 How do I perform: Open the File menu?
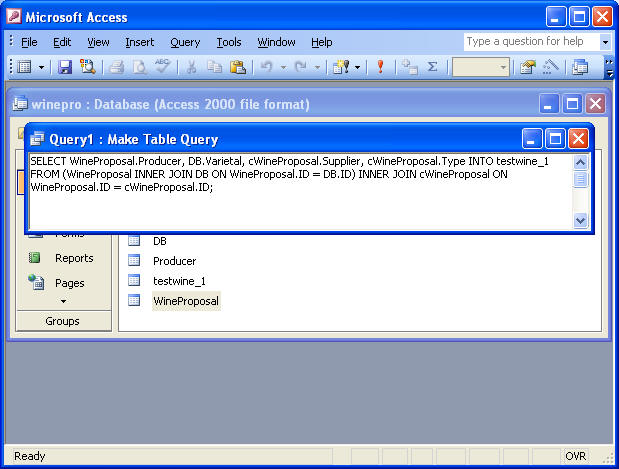coord(29,42)
